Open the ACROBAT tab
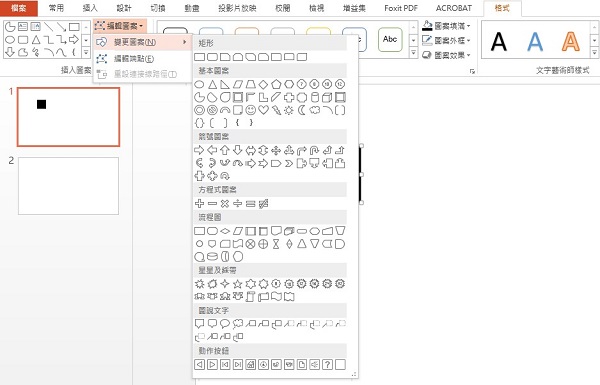 [453, 8]
